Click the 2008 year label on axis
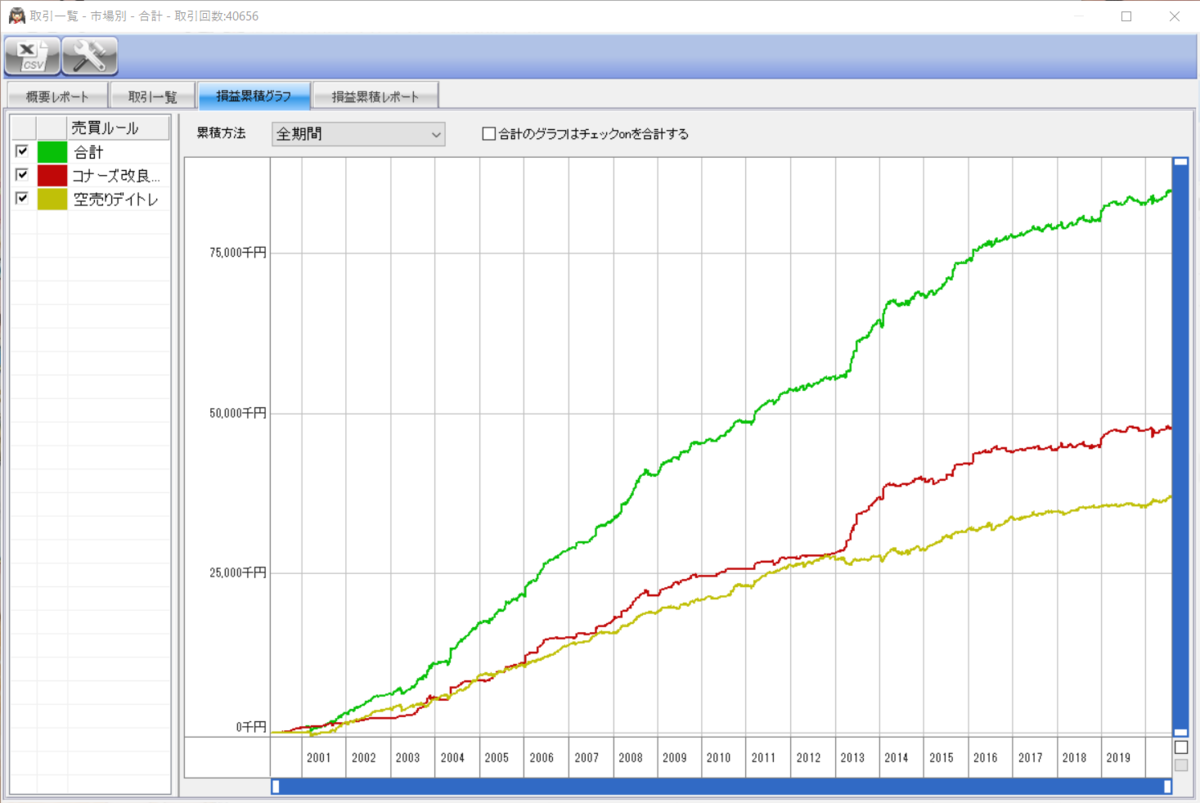The image size is (1200, 803). pos(630,758)
